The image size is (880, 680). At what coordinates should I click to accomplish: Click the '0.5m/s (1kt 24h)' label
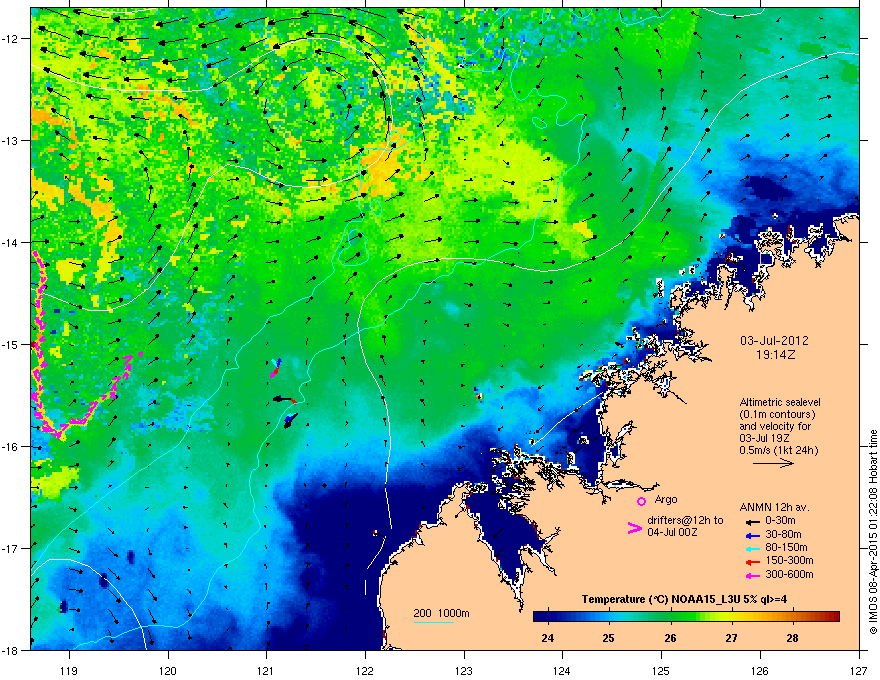[778, 450]
